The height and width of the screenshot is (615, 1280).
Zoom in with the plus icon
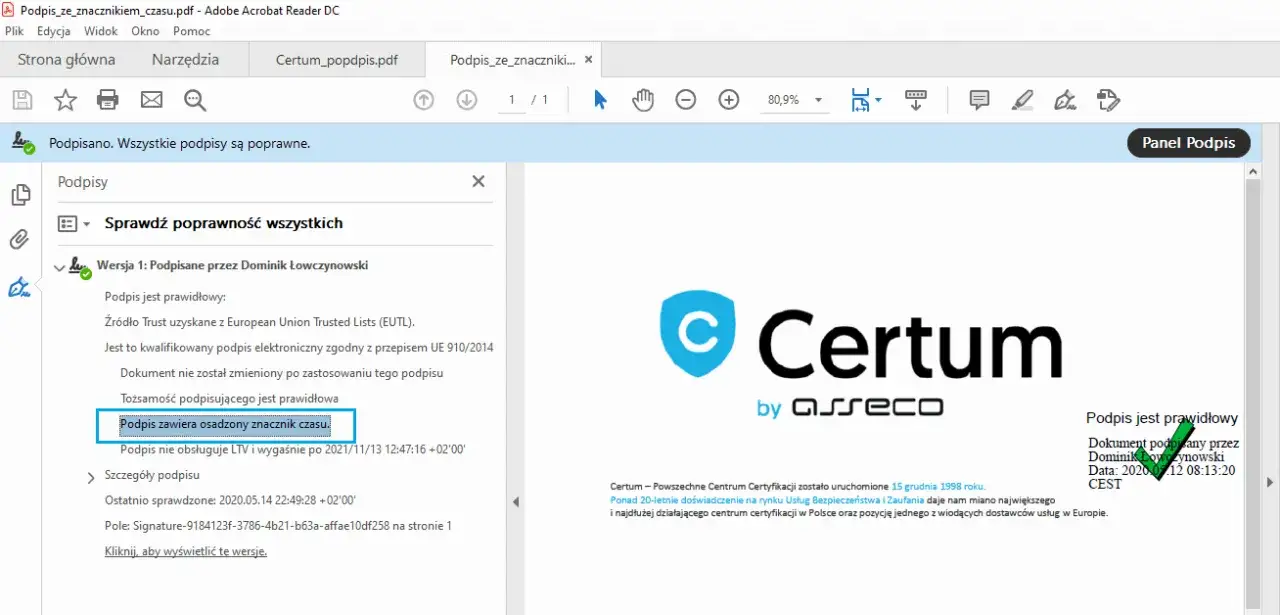[x=729, y=100]
